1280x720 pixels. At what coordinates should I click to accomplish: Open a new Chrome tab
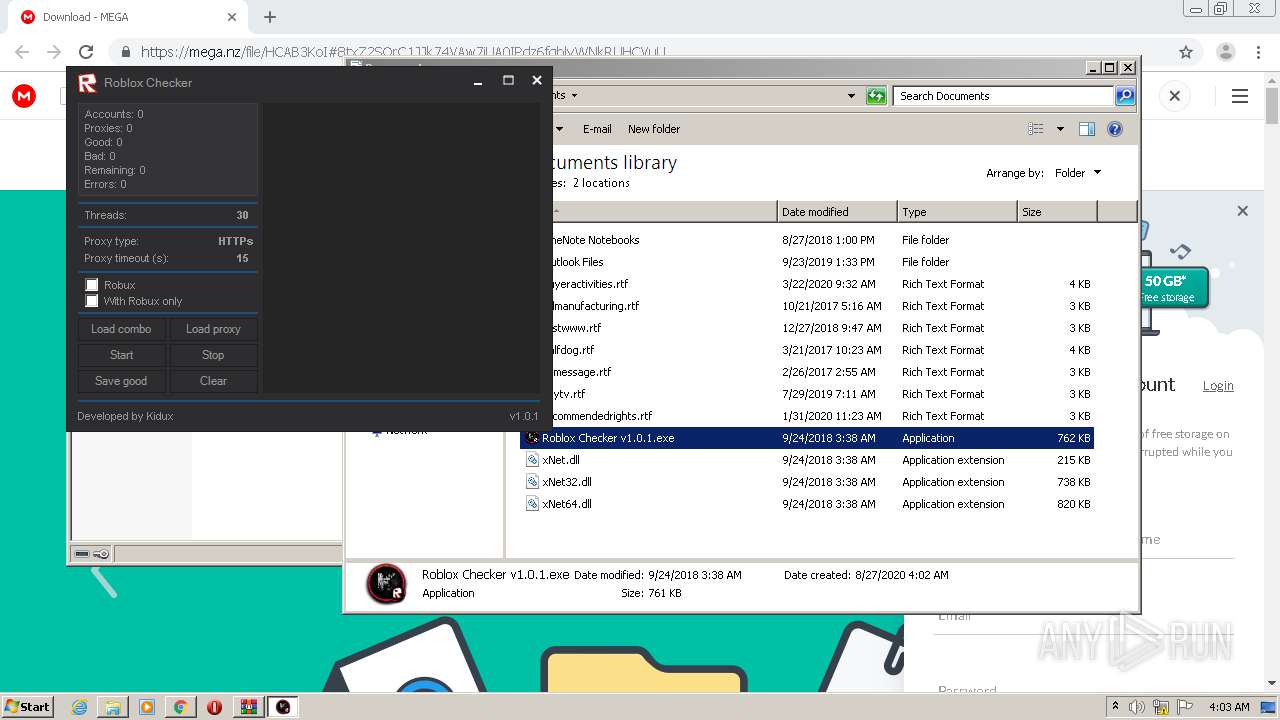[x=270, y=17]
